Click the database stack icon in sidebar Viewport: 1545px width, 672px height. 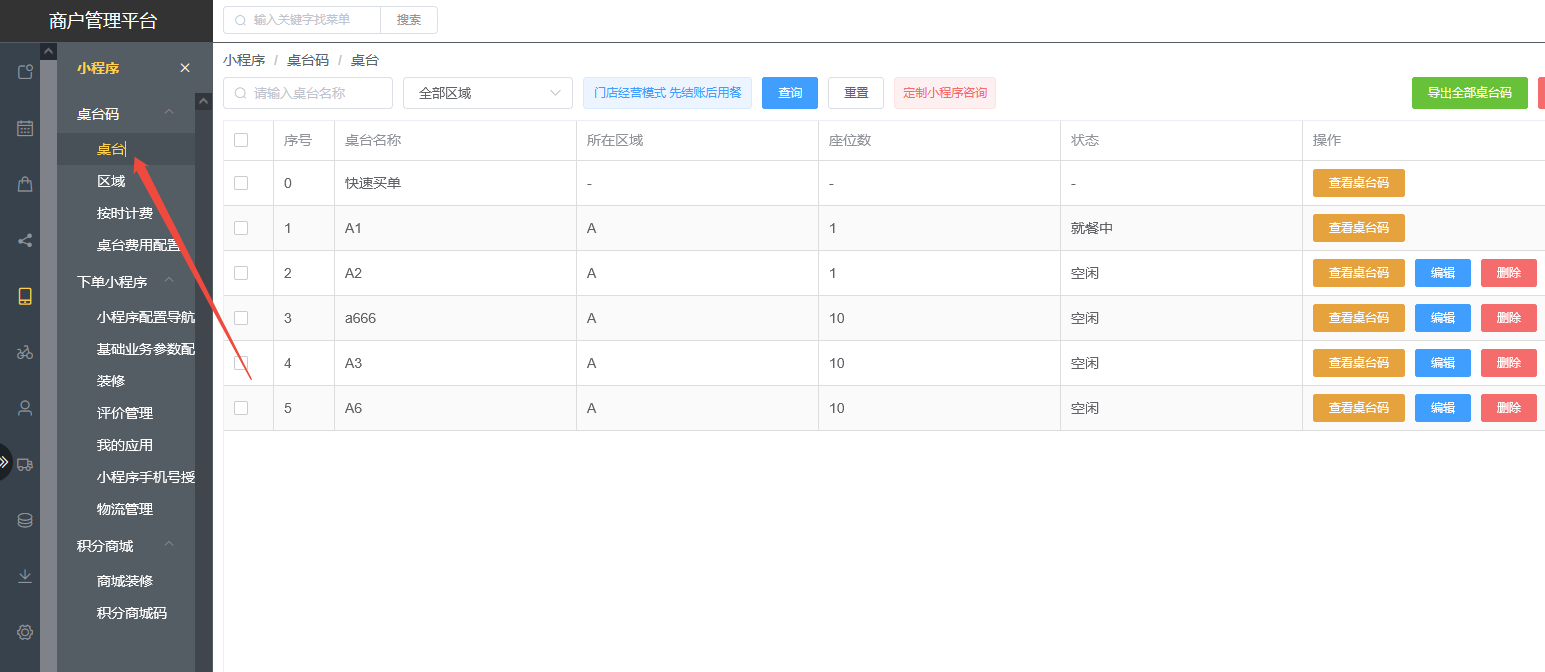pyautogui.click(x=23, y=519)
